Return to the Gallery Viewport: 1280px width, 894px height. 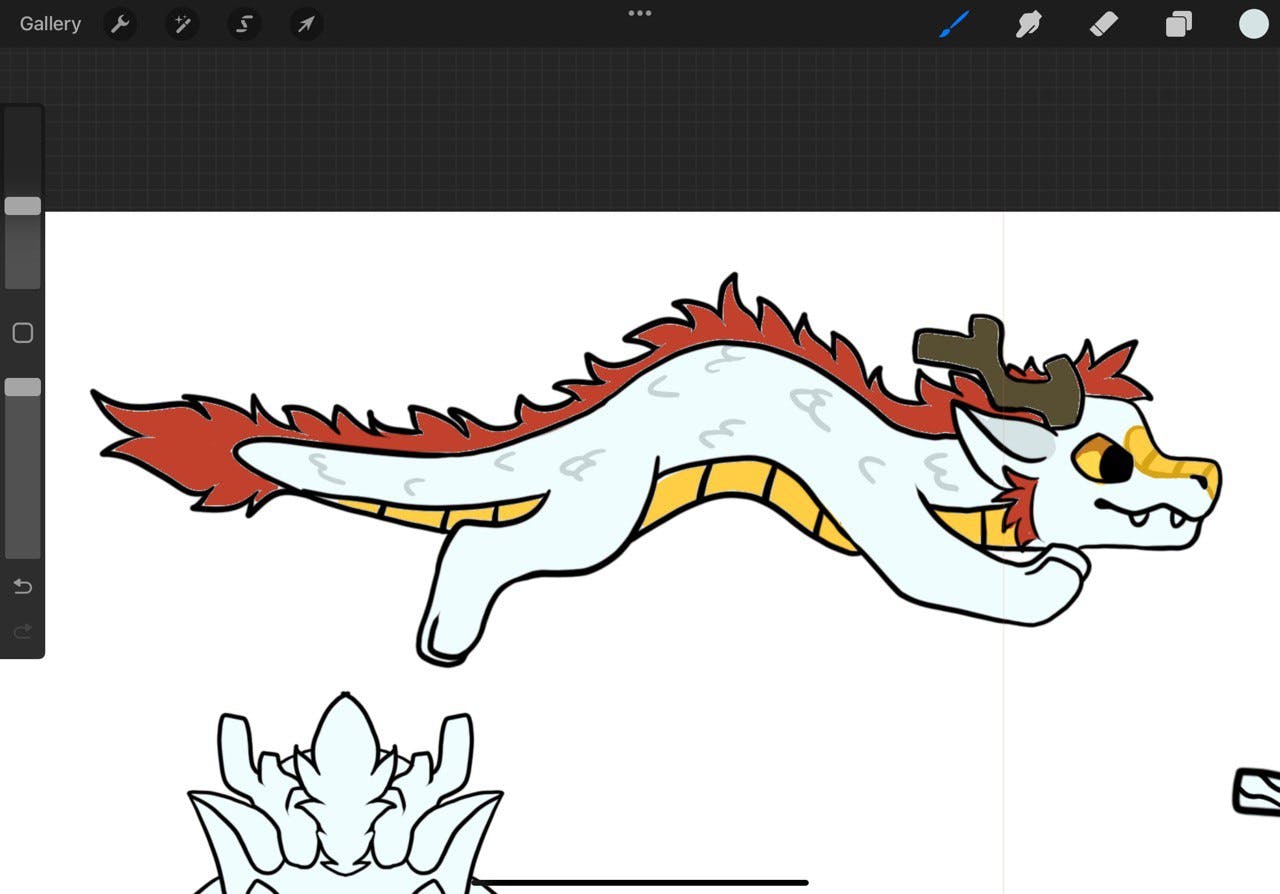click(x=50, y=24)
